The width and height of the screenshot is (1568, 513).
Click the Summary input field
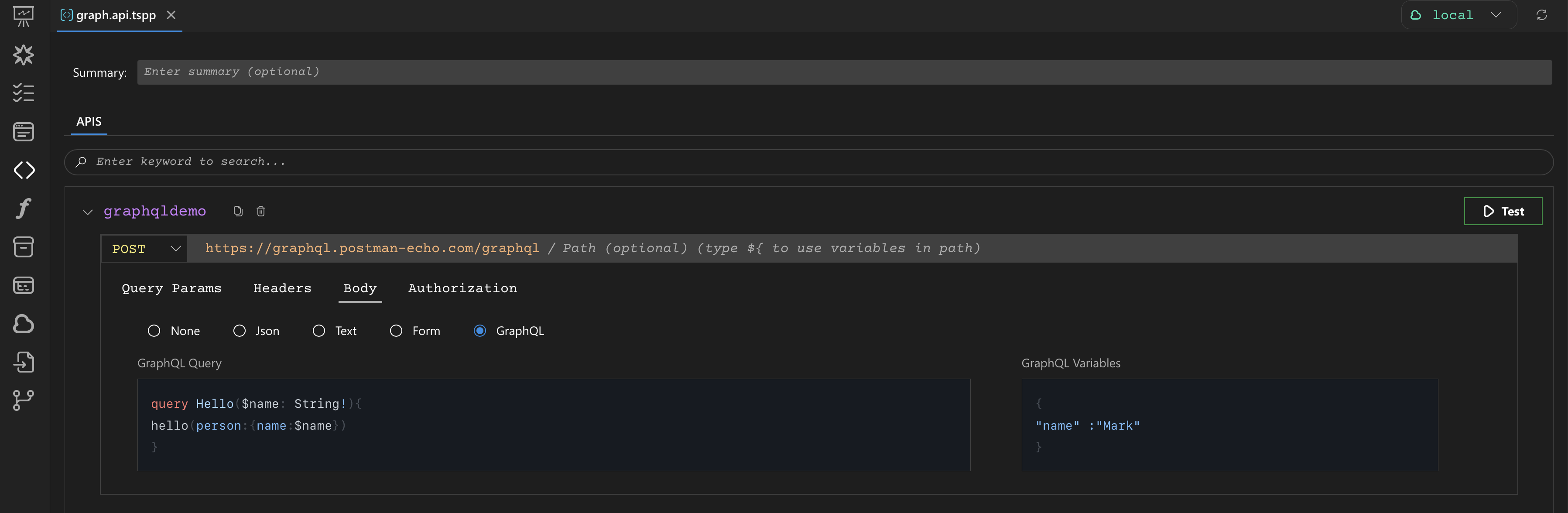(x=844, y=72)
